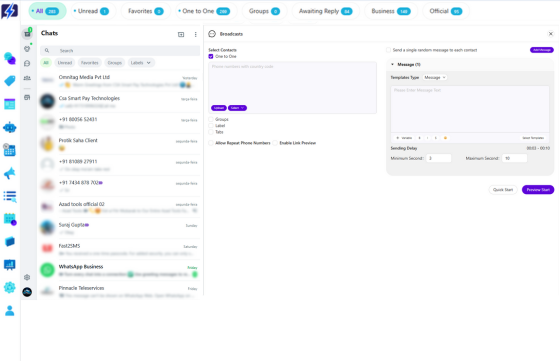The image size is (560, 361).
Task: Click the Preview Start button
Action: click(x=538, y=190)
